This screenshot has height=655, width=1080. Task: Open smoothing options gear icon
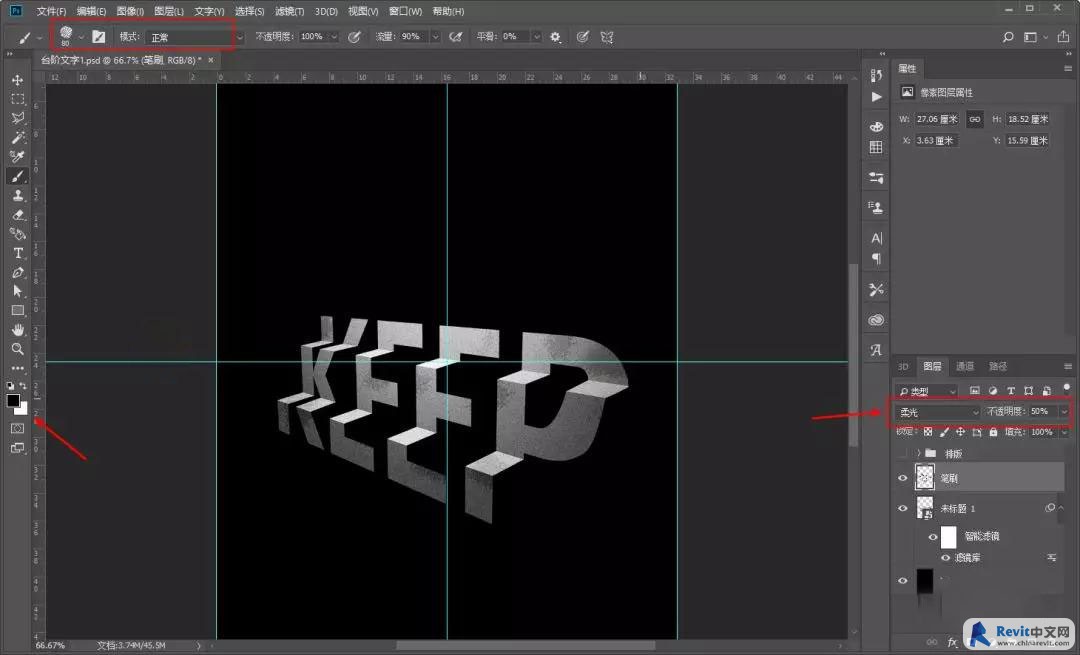555,37
